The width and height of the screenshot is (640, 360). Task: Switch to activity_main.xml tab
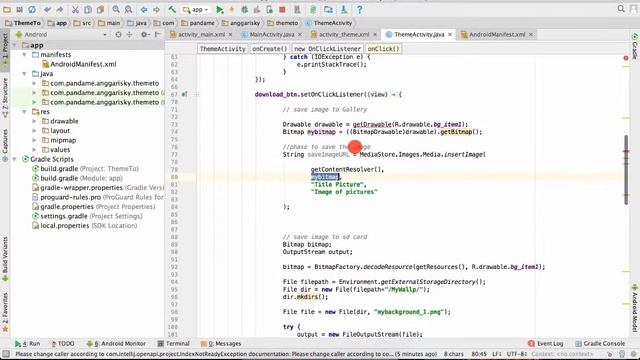click(x=201, y=35)
